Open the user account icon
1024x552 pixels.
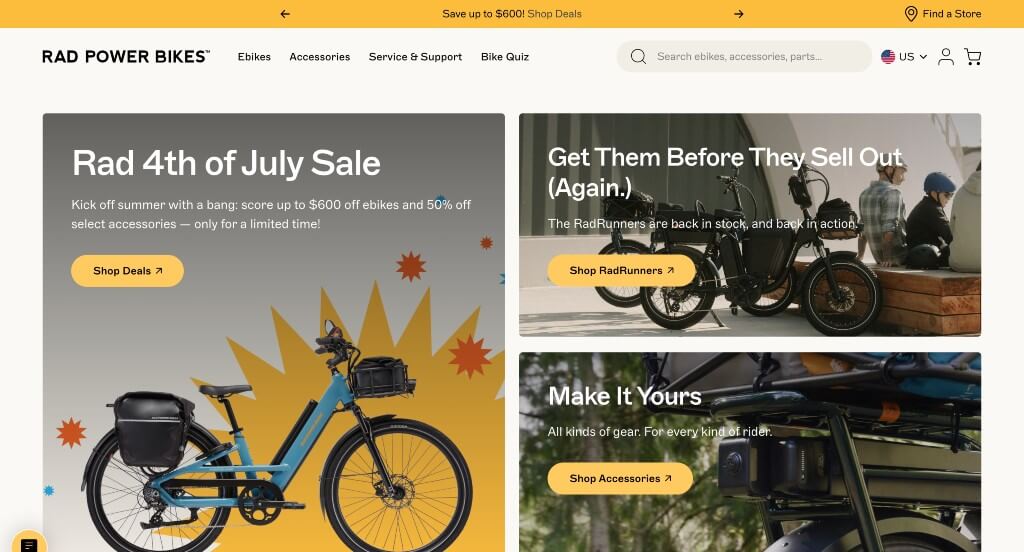pyautogui.click(x=946, y=57)
